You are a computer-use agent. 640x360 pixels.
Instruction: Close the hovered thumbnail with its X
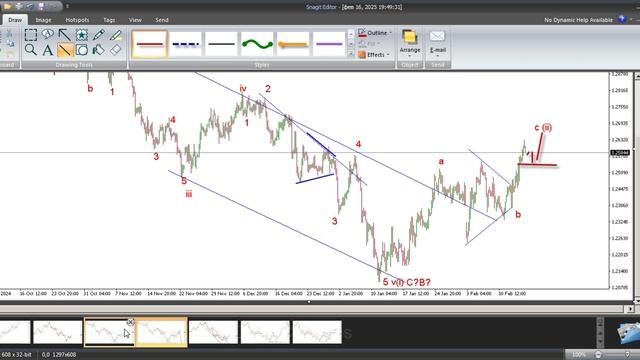pos(130,322)
